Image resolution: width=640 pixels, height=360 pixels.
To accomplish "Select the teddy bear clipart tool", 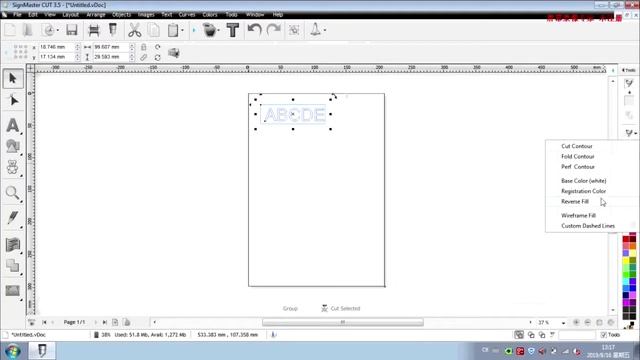I will tap(13, 167).
